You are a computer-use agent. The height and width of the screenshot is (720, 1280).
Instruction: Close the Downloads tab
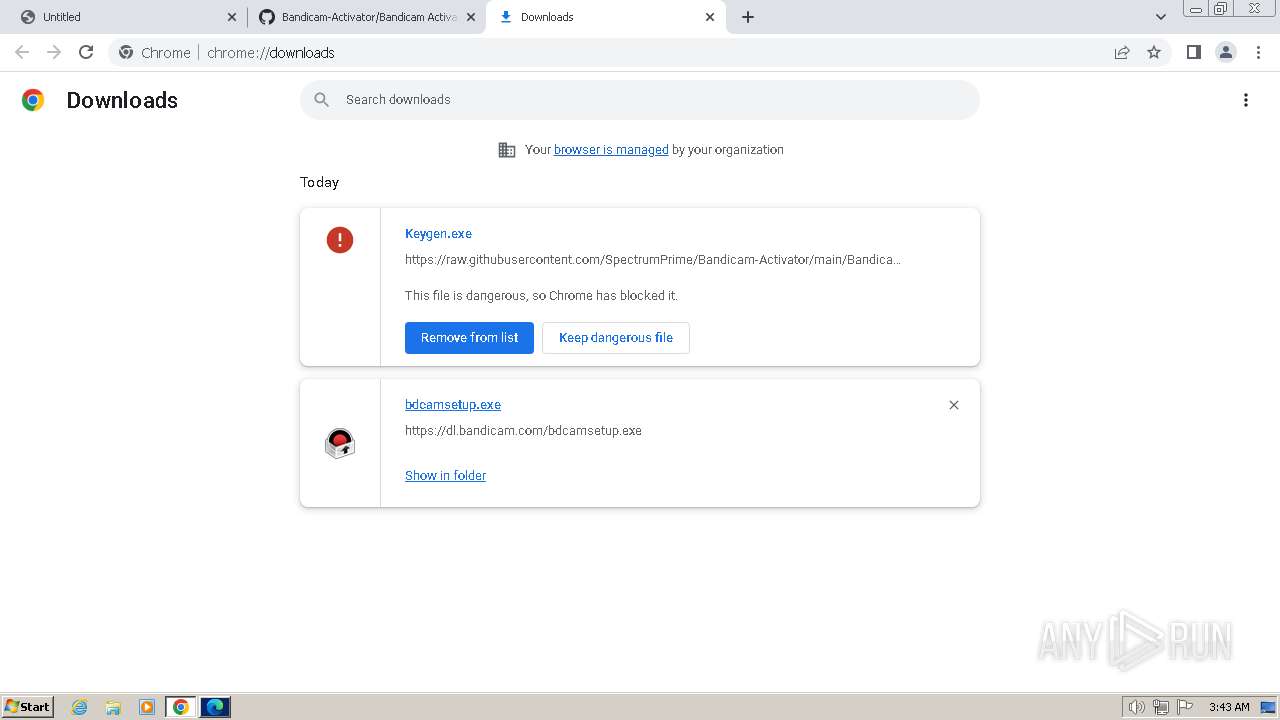click(x=710, y=17)
